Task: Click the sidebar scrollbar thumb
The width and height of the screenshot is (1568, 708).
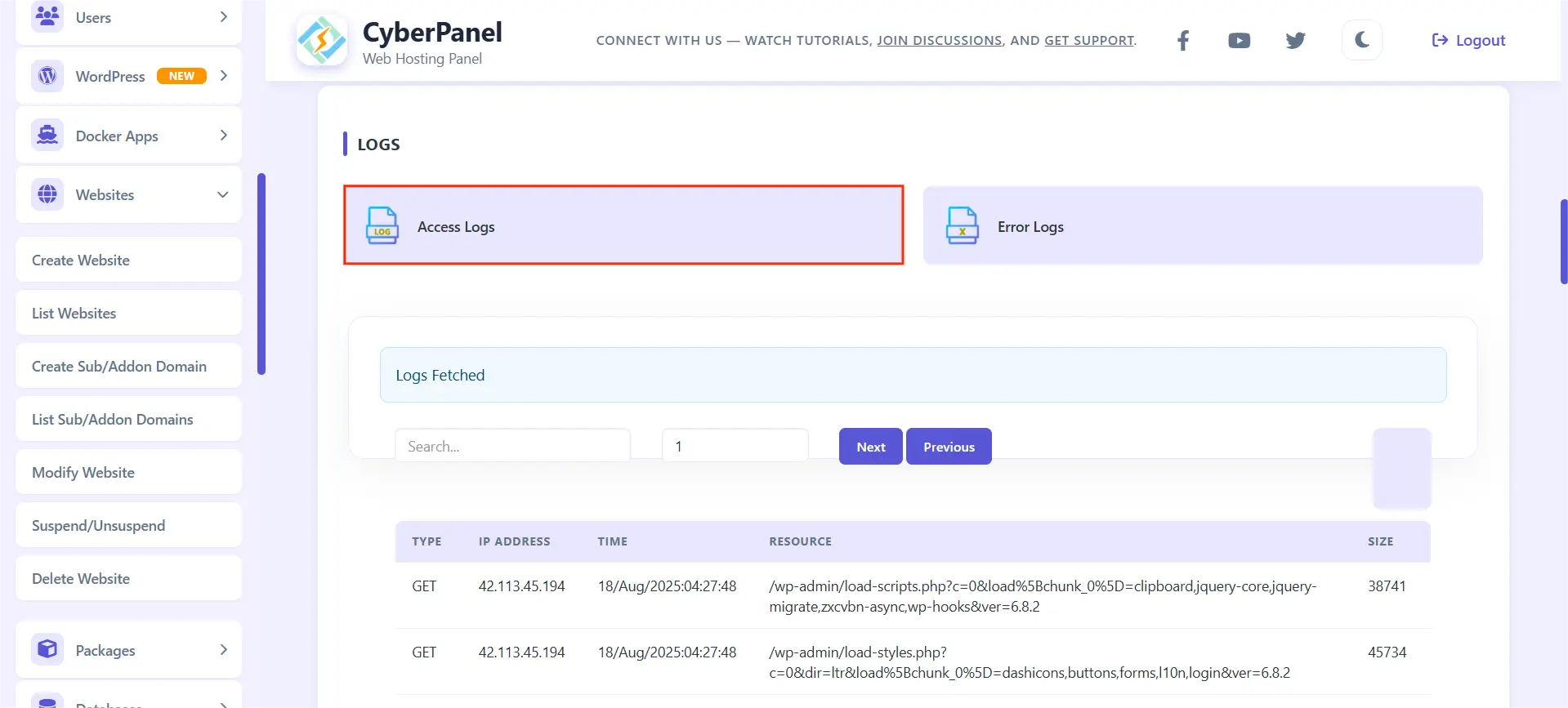Action: tap(261, 274)
